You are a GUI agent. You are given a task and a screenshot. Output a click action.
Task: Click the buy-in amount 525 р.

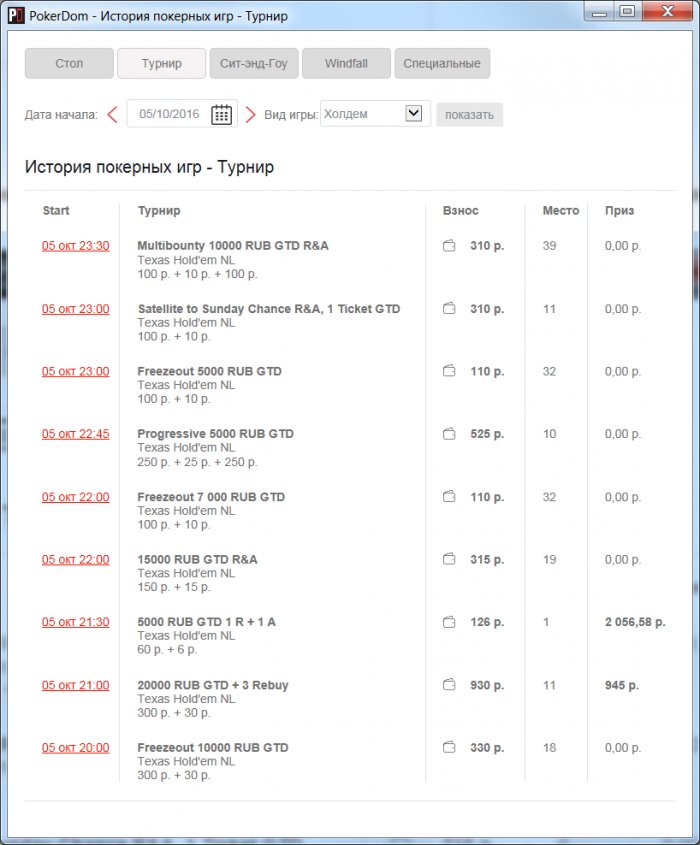(487, 434)
